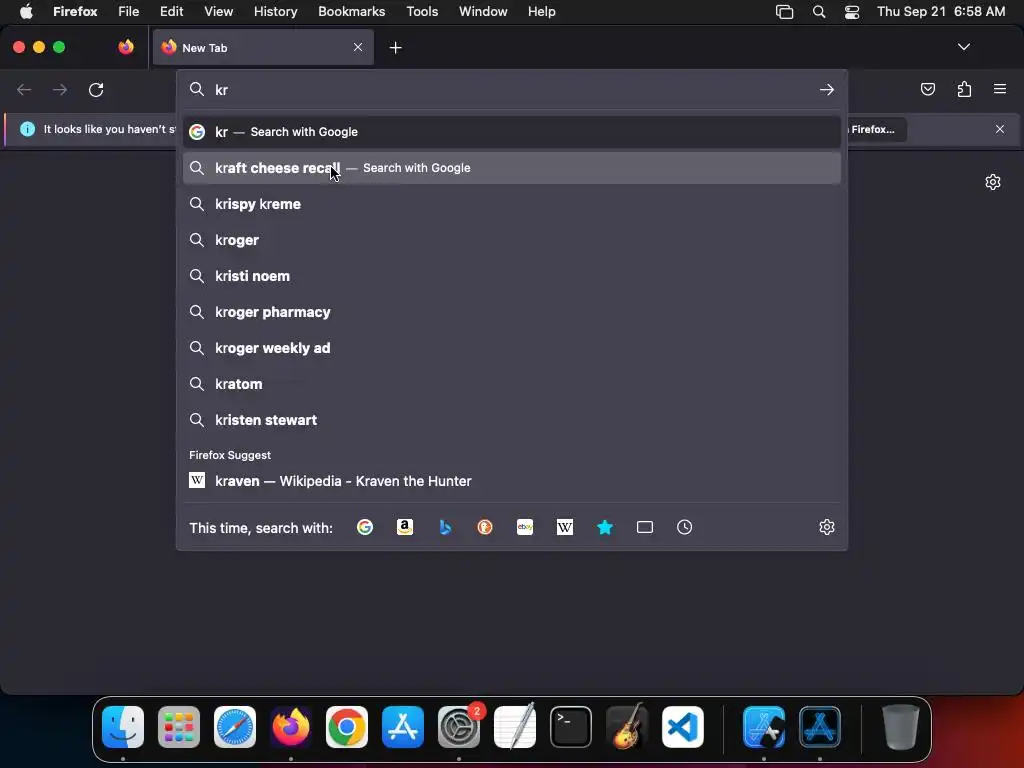Open the View menu
The height and width of the screenshot is (768, 1024).
(218, 11)
